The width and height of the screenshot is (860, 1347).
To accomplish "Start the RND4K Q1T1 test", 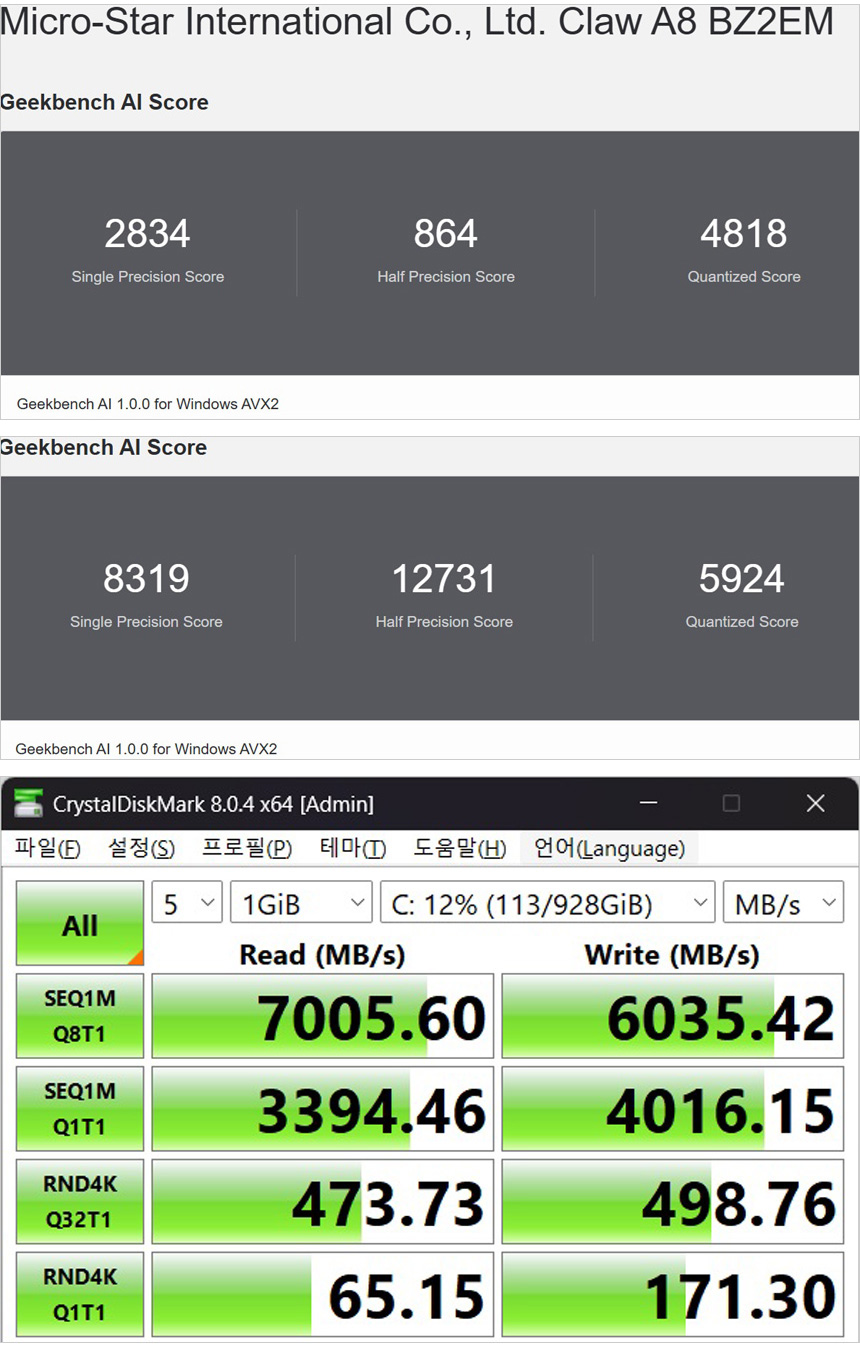I will pos(80,1294).
